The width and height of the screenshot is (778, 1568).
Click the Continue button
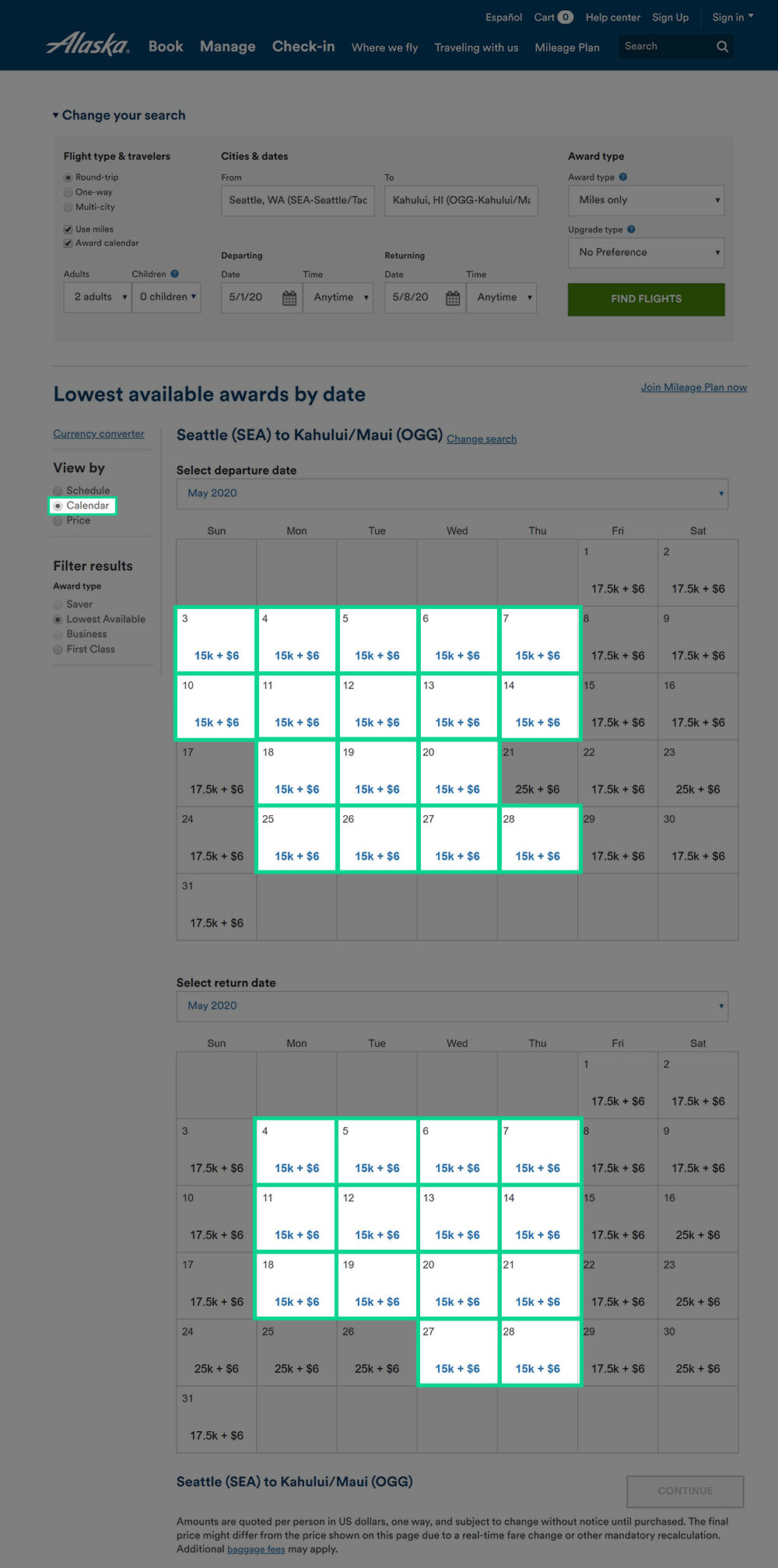pos(685,1491)
